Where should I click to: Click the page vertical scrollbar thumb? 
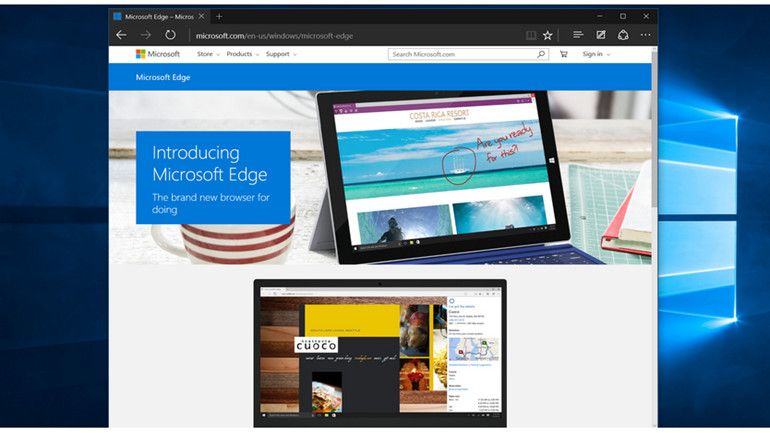(654, 129)
